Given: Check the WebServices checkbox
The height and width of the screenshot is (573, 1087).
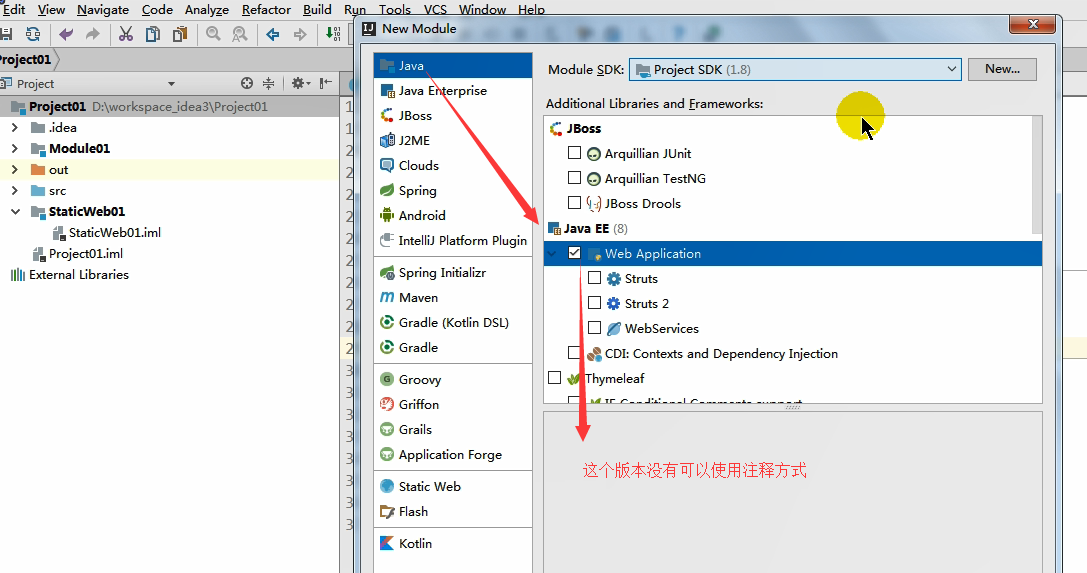Looking at the screenshot, I should coord(594,328).
